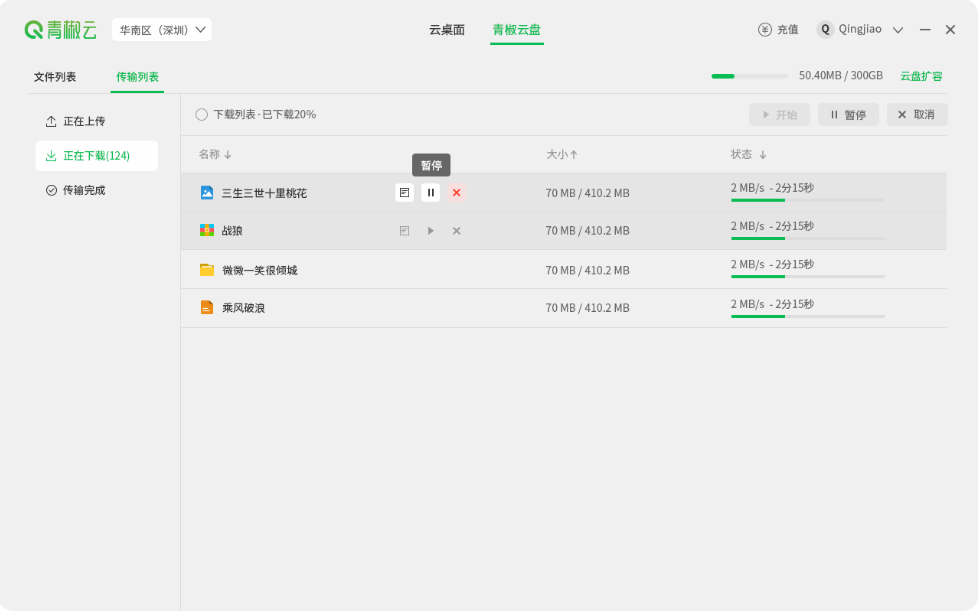The height and width of the screenshot is (613, 979).
Task: Click the progress bar of 乘风破浪
Action: (807, 315)
